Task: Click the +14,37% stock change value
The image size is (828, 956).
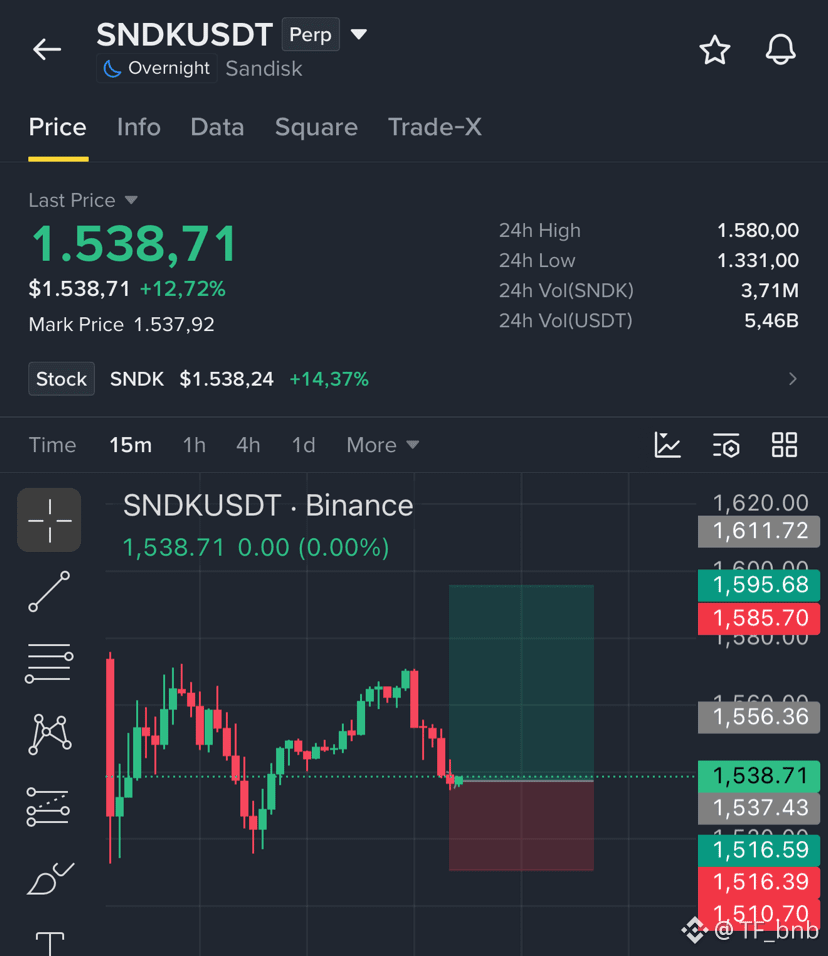Action: (x=329, y=379)
